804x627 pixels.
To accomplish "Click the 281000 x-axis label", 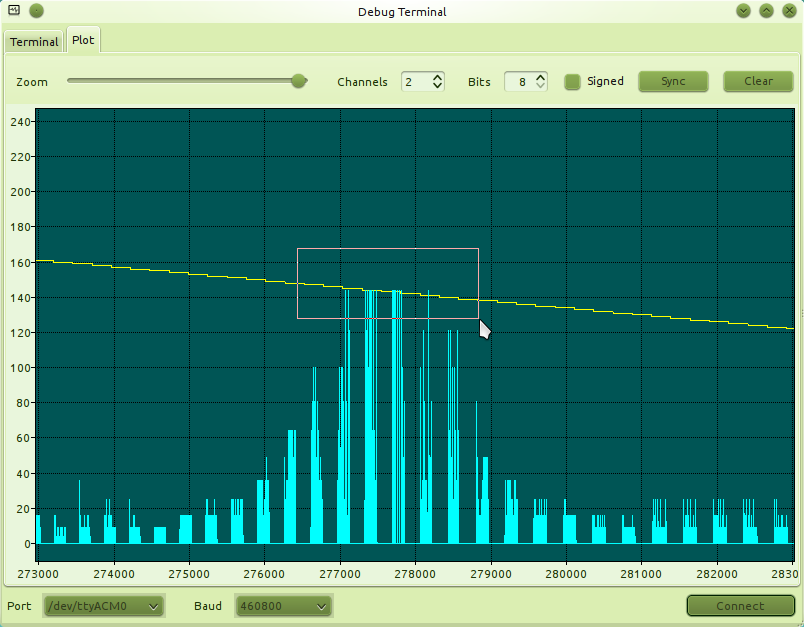I will [x=641, y=574].
